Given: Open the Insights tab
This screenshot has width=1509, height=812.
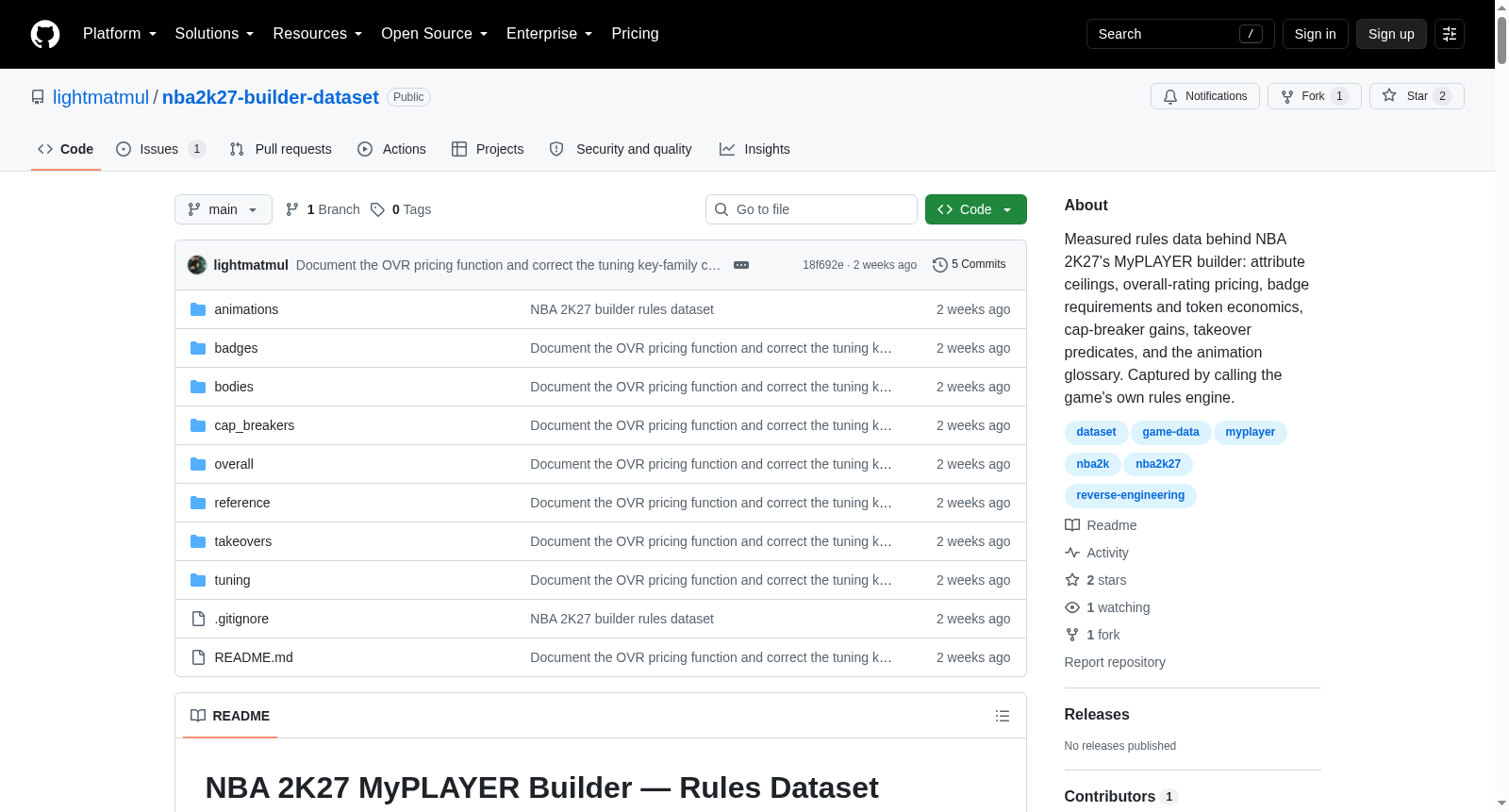Looking at the screenshot, I should coord(754,149).
